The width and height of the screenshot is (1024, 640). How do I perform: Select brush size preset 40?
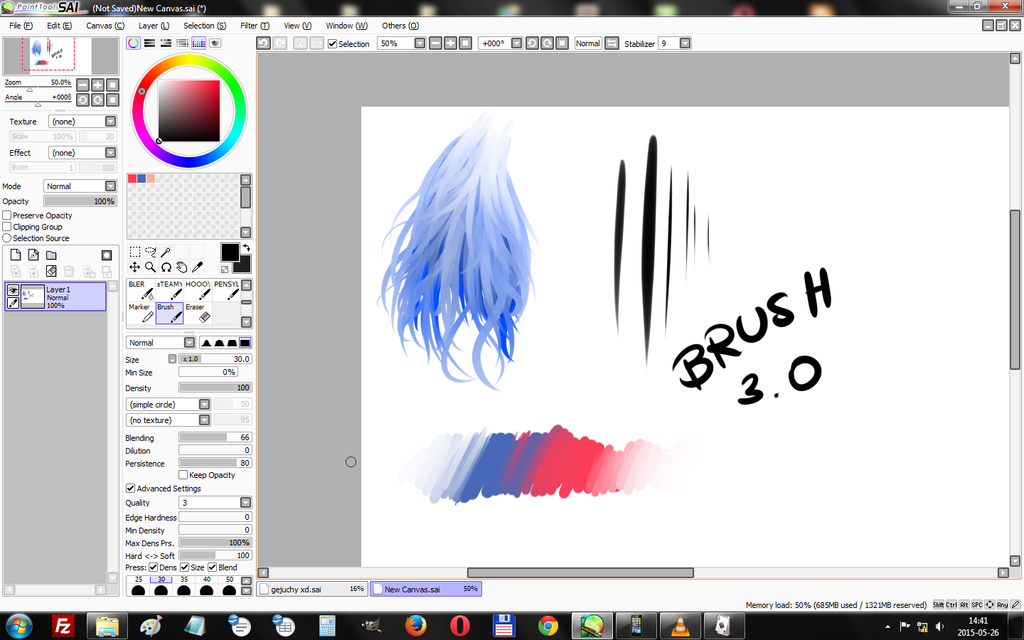pyautogui.click(x=206, y=586)
